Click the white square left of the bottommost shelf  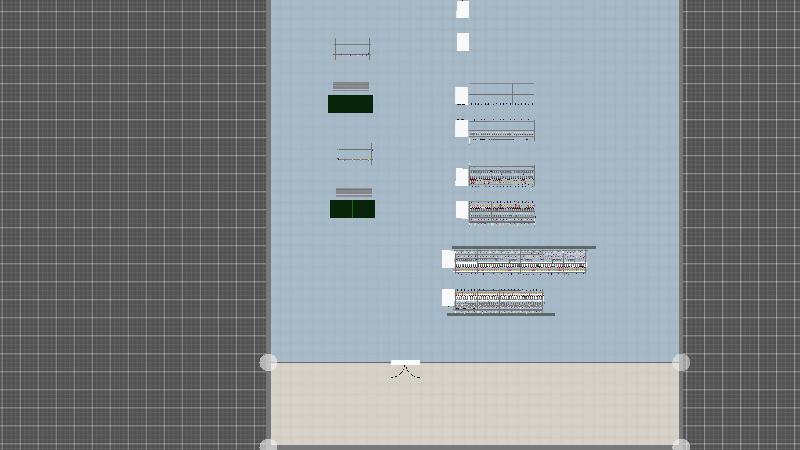[448, 297]
